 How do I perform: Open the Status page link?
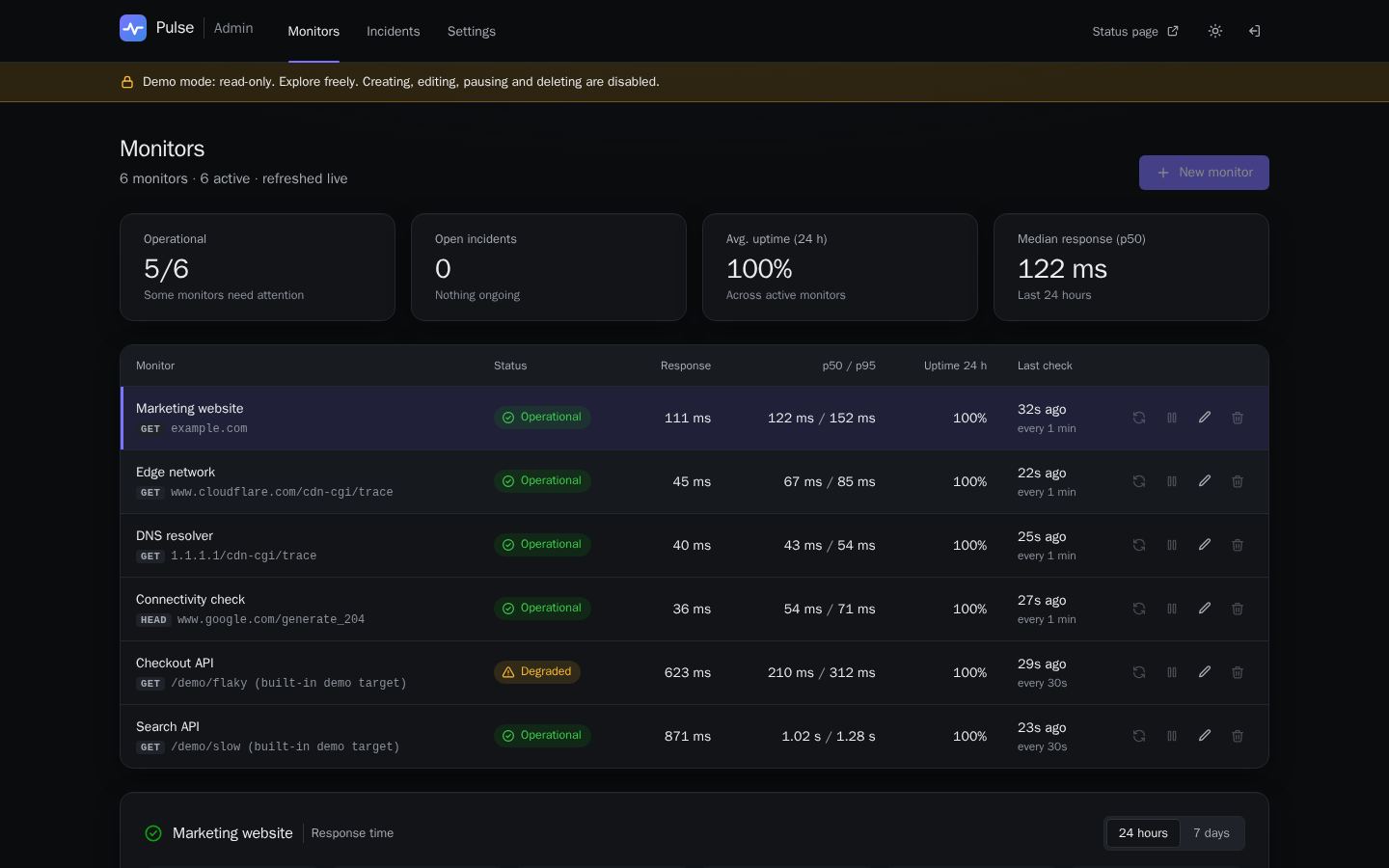click(x=1135, y=31)
